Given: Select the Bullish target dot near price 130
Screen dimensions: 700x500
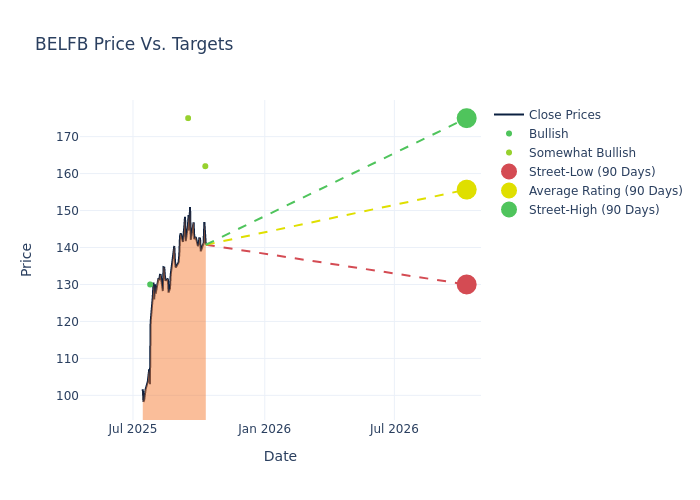Looking at the screenshot, I should (x=150, y=284).
